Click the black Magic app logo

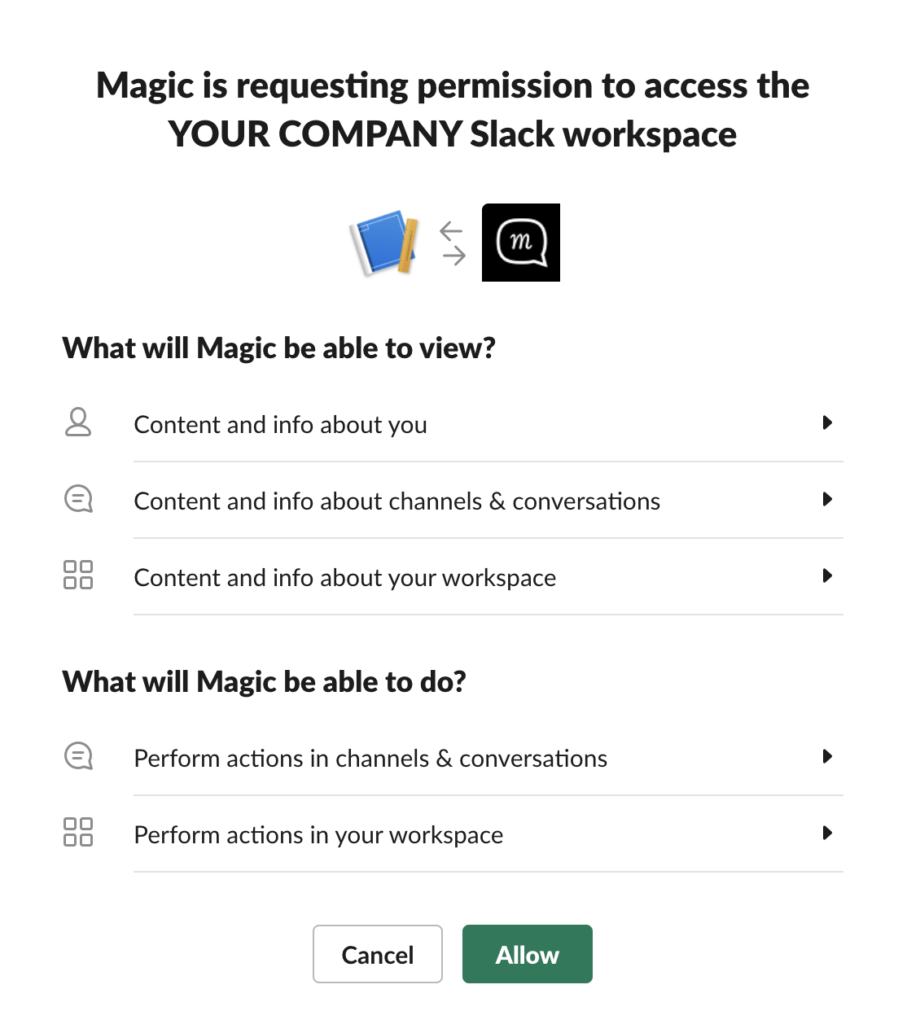coord(521,243)
